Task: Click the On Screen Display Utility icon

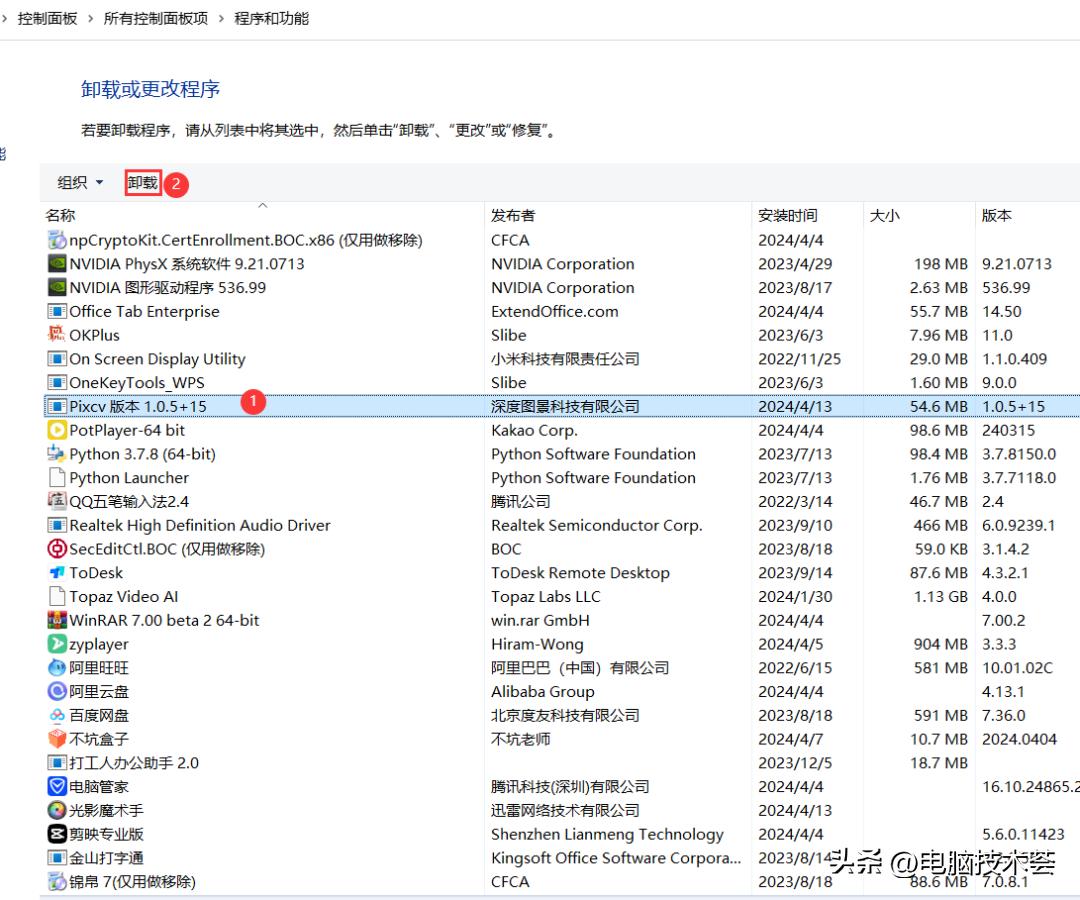Action: (x=56, y=359)
